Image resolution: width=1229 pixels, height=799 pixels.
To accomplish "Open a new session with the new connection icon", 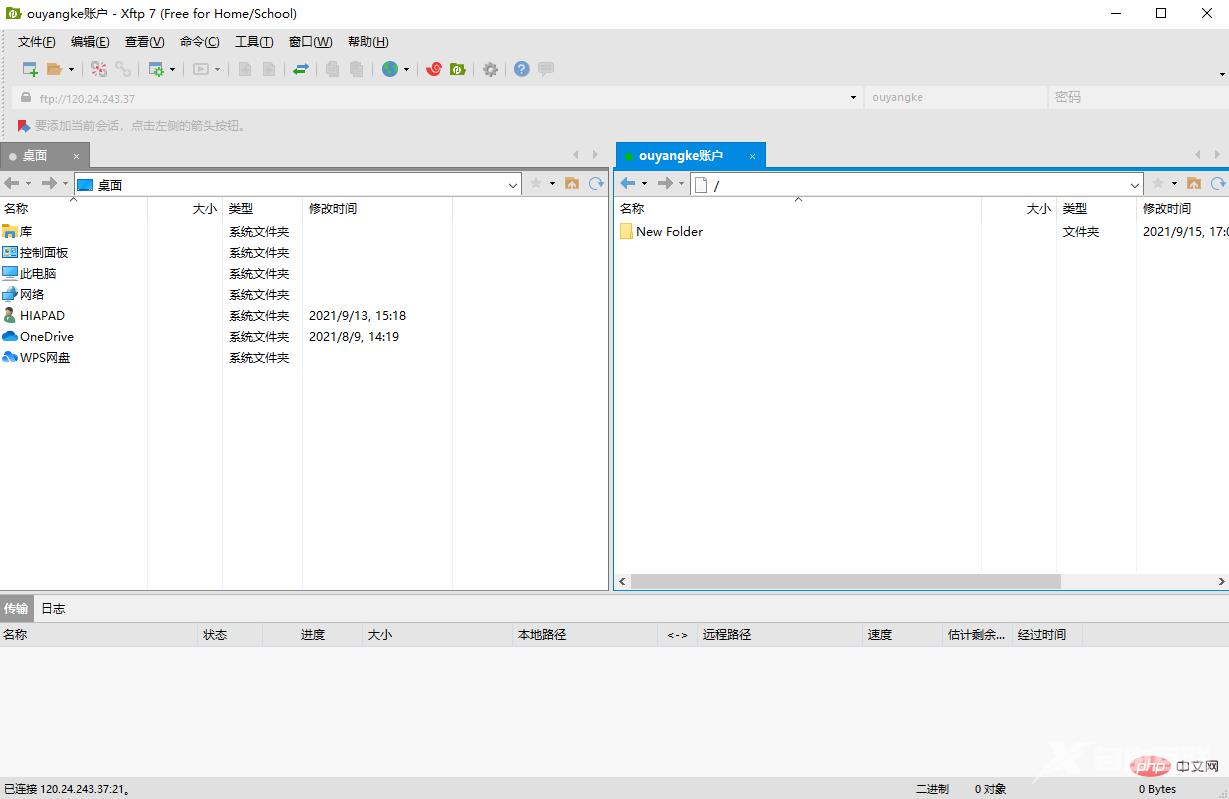I will (x=32, y=69).
